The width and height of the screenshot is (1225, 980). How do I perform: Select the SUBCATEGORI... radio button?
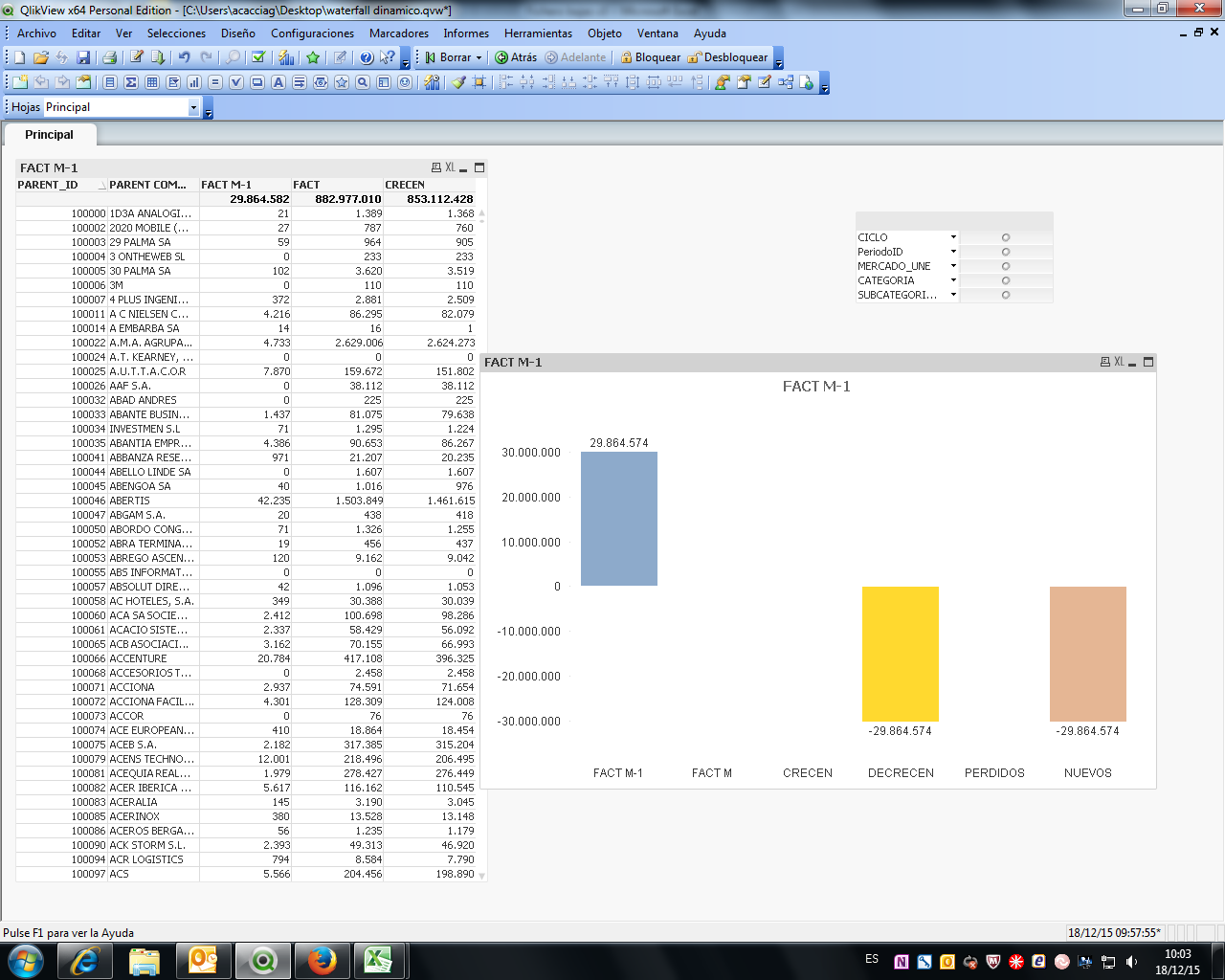(x=1006, y=295)
